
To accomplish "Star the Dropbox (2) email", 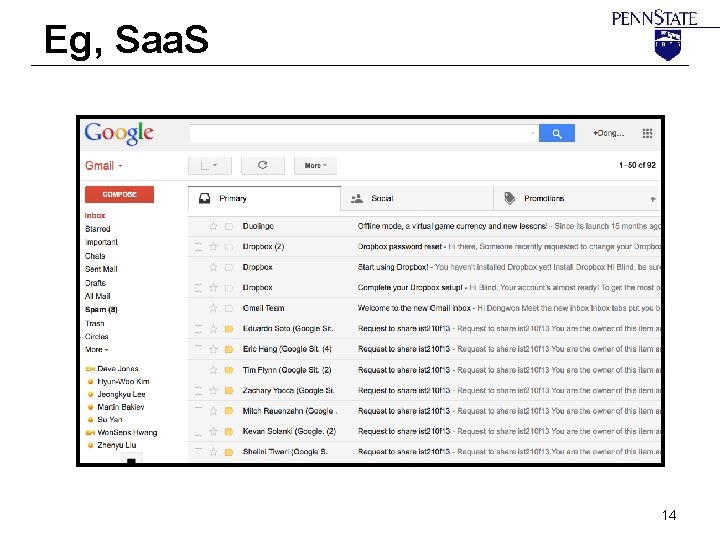I will (213, 247).
